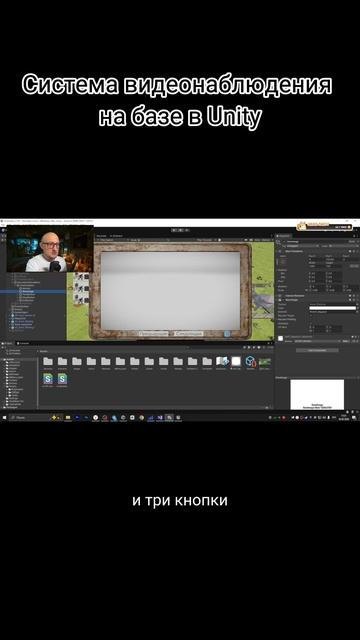Select the green landscape image asset
360x640 pixels.
(264, 361)
